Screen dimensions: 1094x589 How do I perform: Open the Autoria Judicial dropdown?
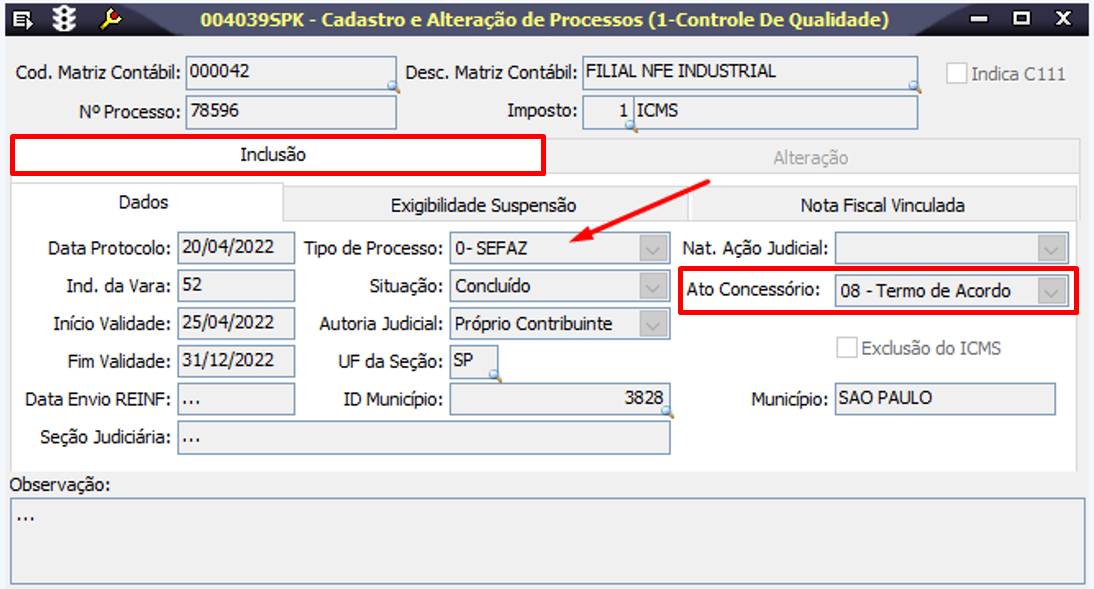pyautogui.click(x=654, y=324)
